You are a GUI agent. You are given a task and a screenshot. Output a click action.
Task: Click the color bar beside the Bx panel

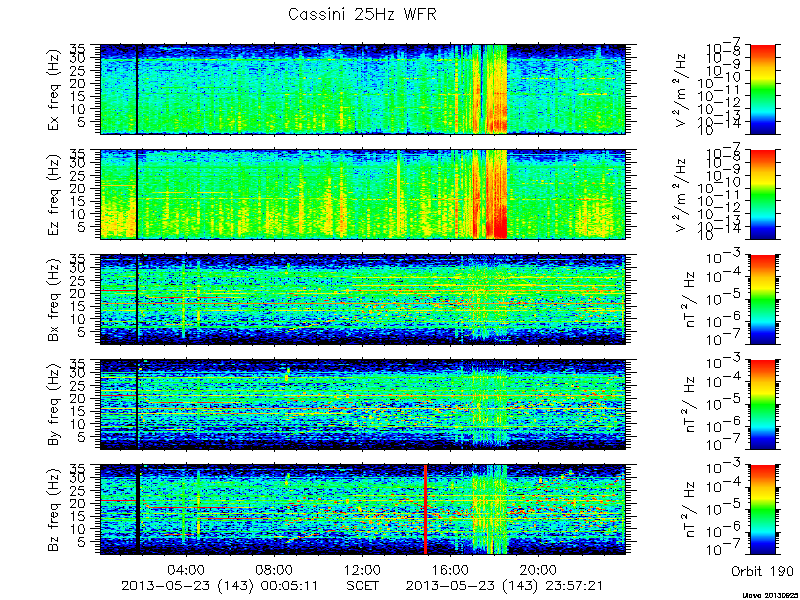point(762,299)
